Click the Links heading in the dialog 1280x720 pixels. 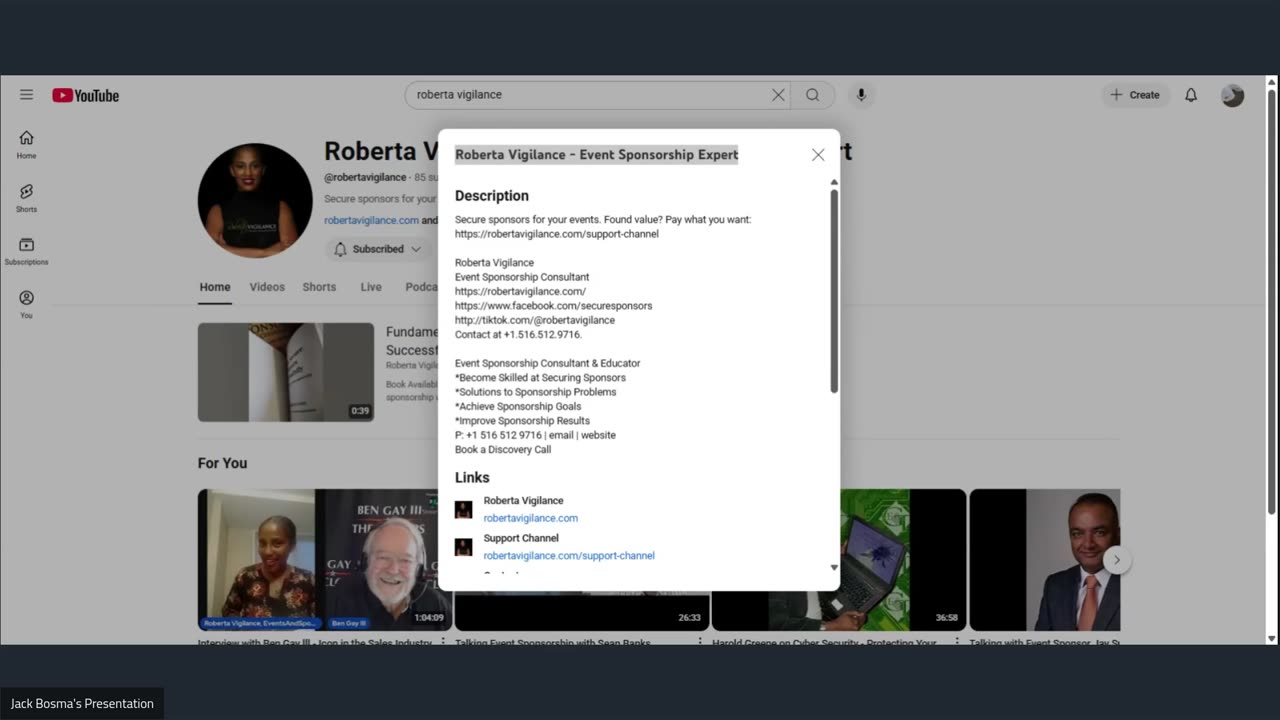(x=472, y=478)
